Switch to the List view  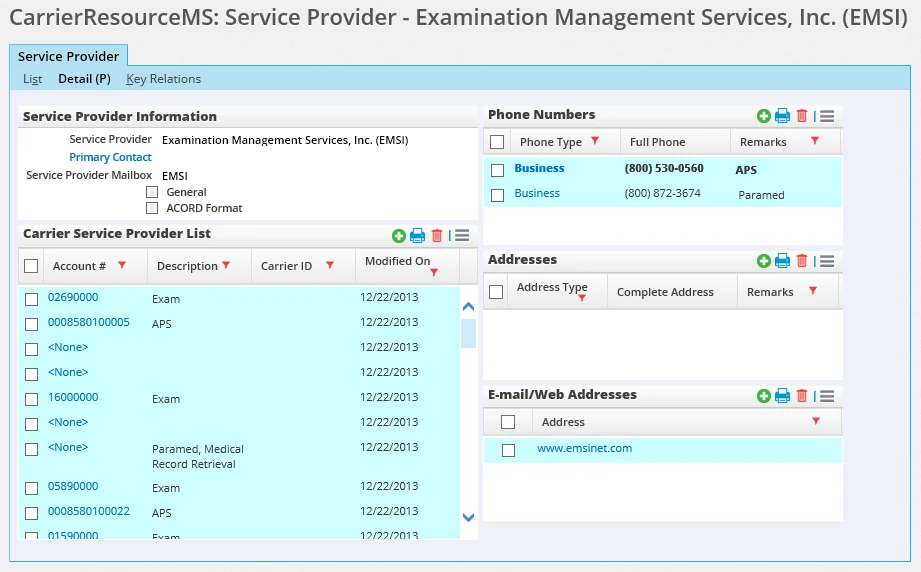tap(32, 79)
